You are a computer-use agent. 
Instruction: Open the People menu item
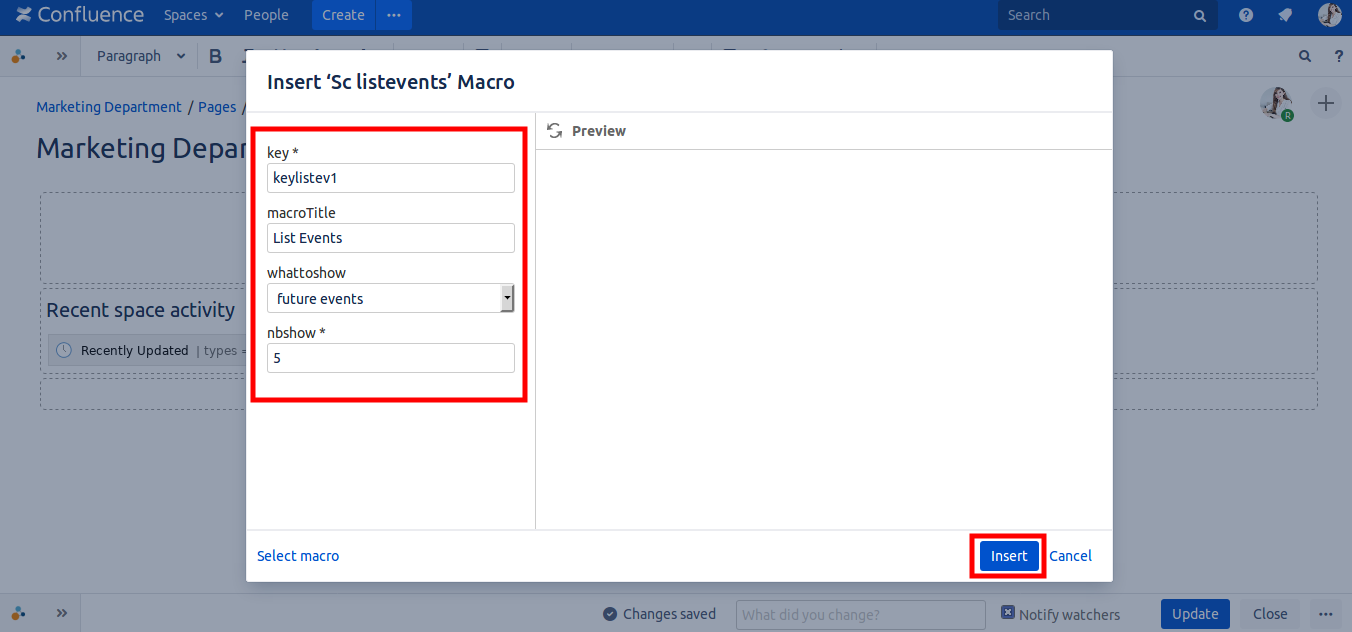[x=266, y=15]
